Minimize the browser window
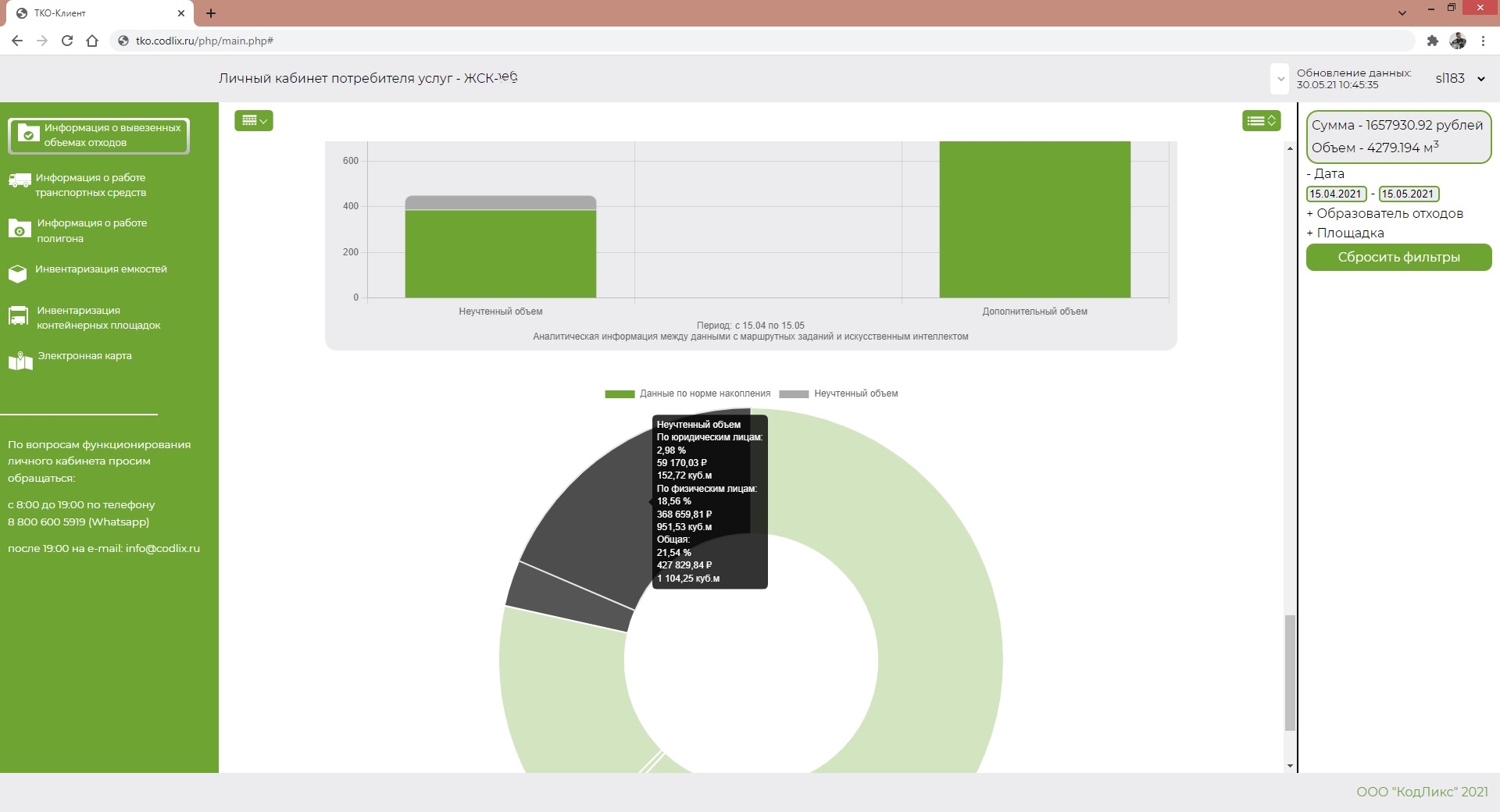The width and height of the screenshot is (1500, 812). (x=1430, y=9)
